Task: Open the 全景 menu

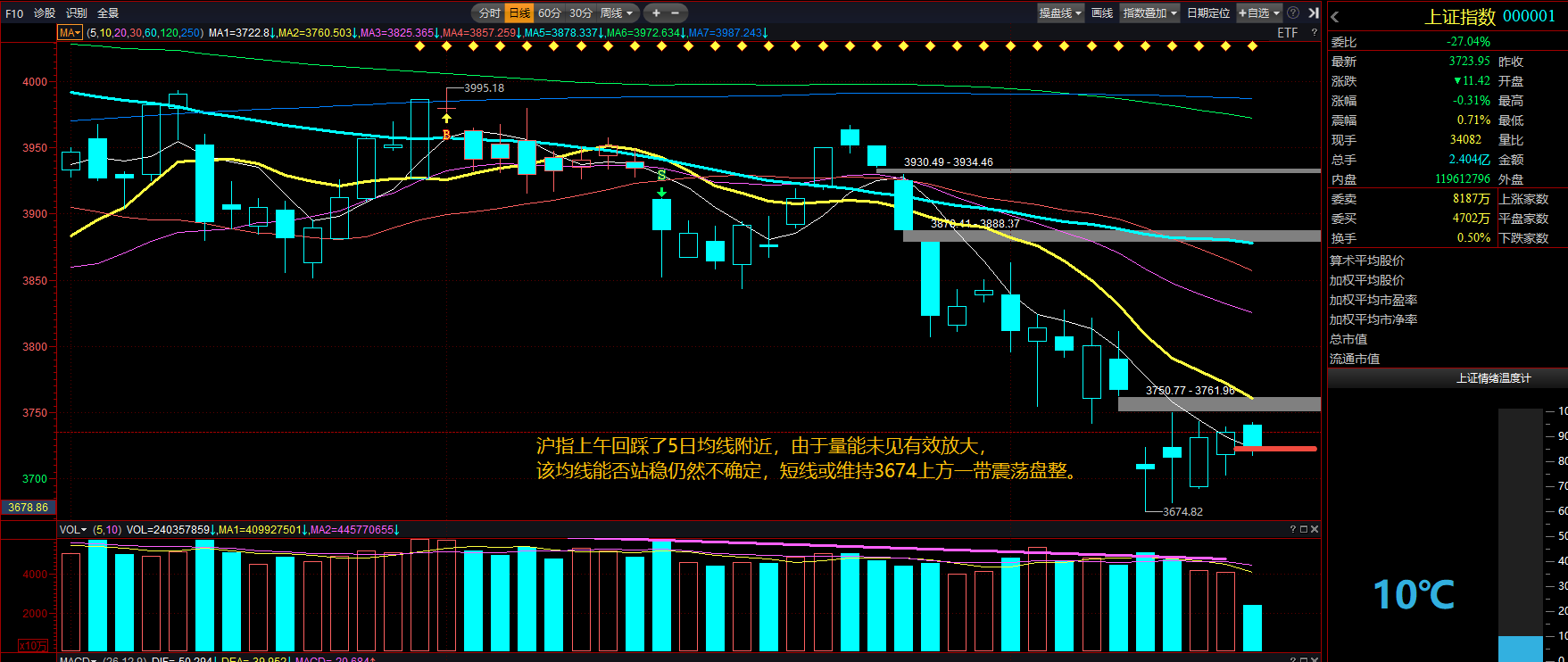Action: coord(108,12)
